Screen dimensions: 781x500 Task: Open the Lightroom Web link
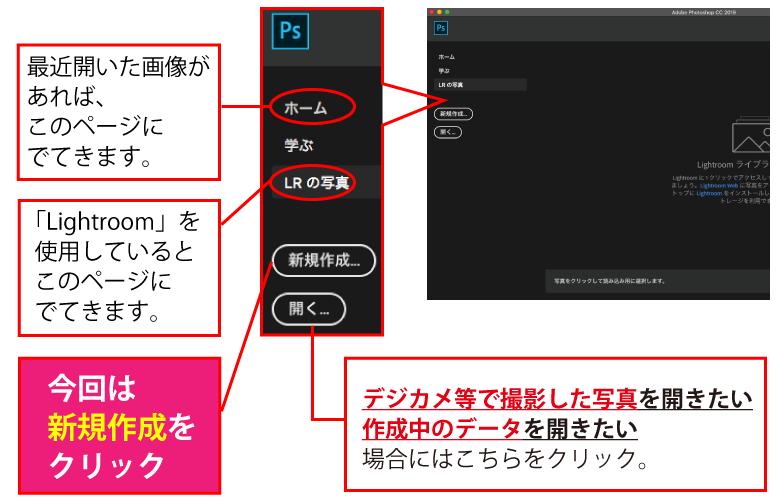tap(719, 185)
